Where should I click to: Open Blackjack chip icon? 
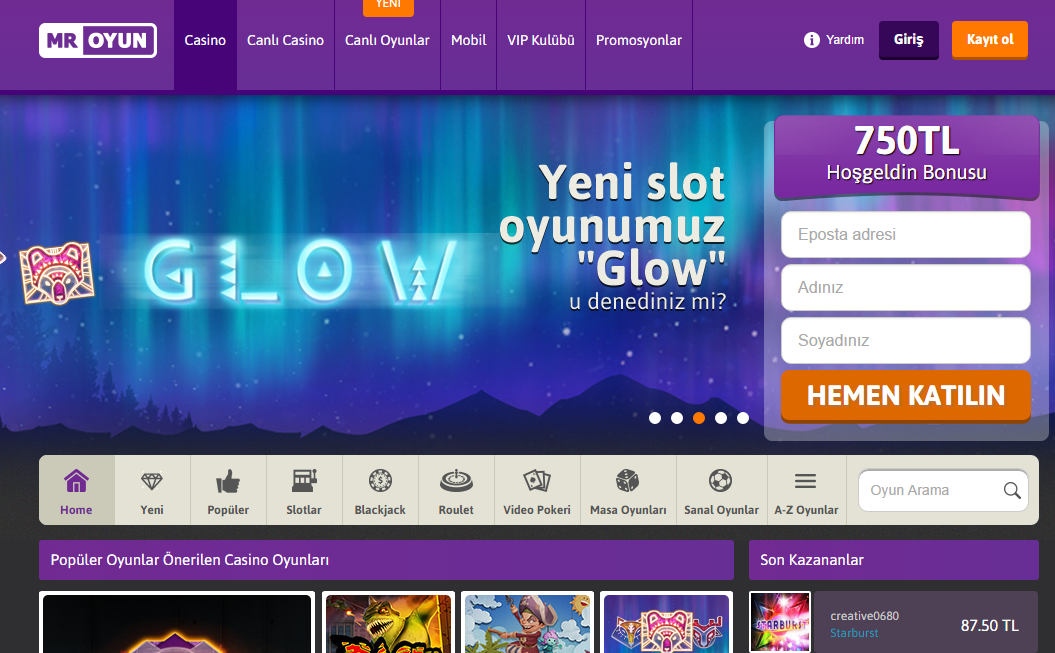380,481
